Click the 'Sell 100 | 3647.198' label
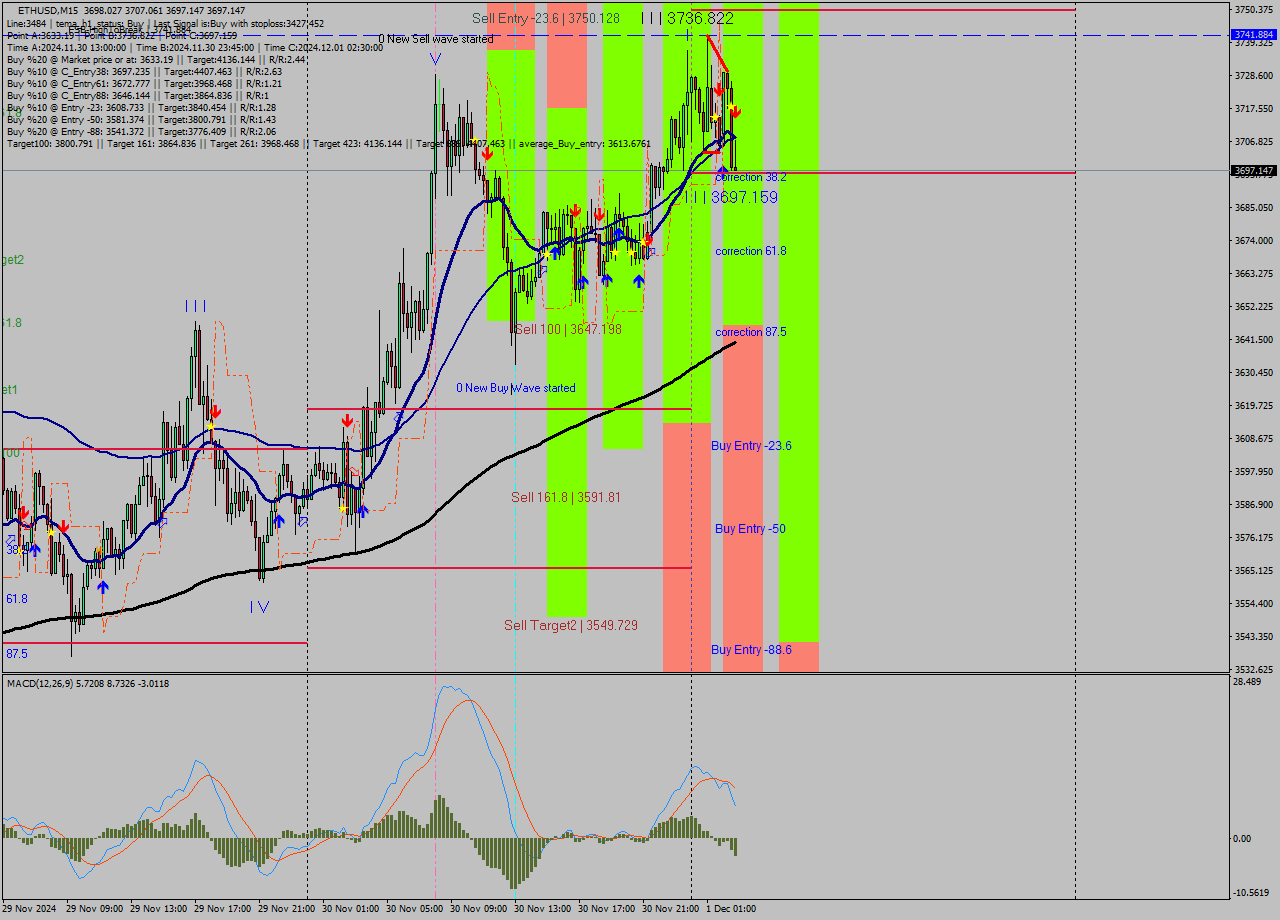The image size is (1280, 920). pyautogui.click(x=569, y=329)
